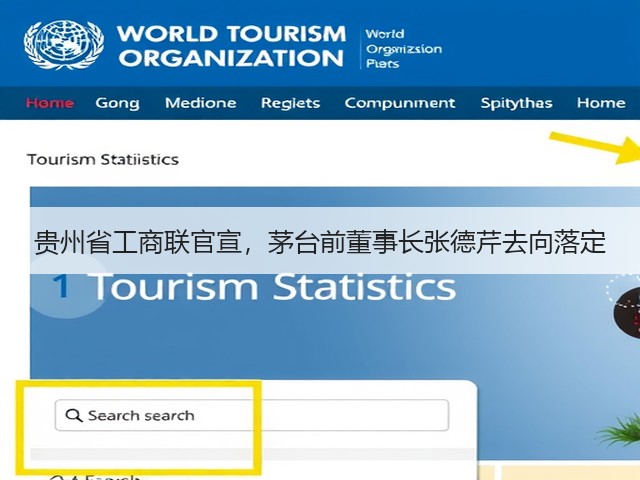Click the Tourism Statiistics breadcrumb text
640x480 pixels.
pyautogui.click(x=103, y=159)
